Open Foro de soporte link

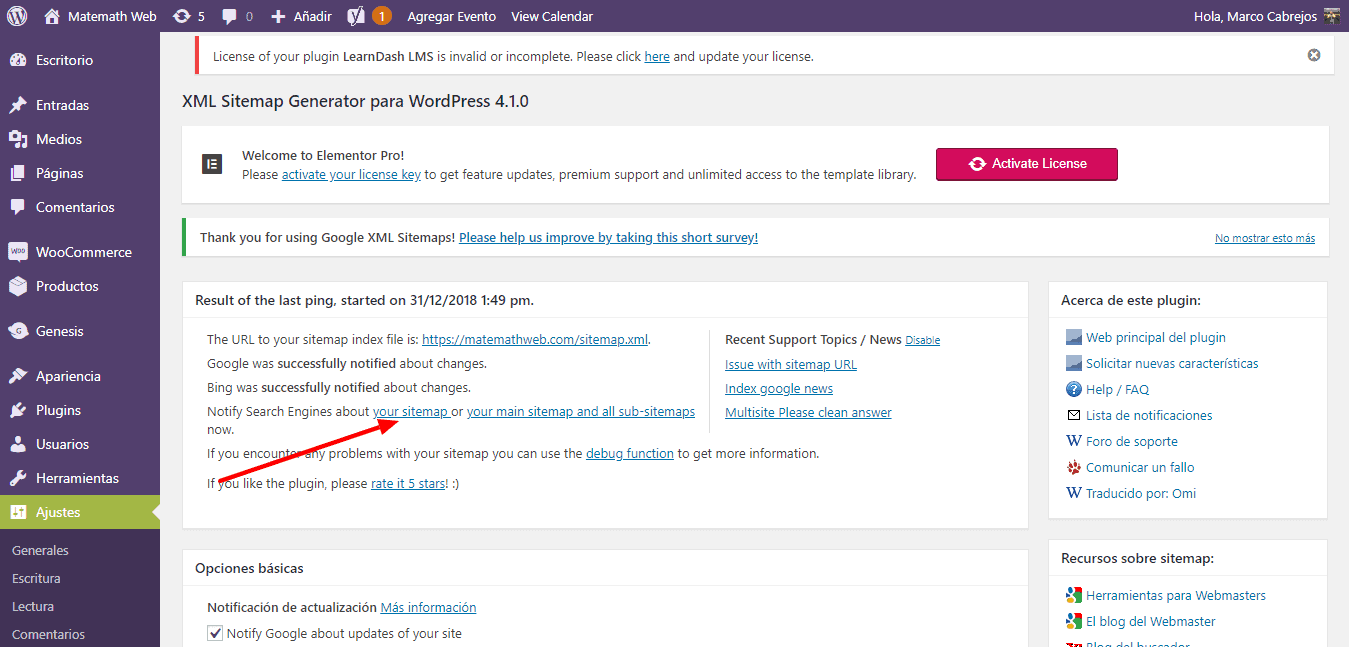[1132, 441]
